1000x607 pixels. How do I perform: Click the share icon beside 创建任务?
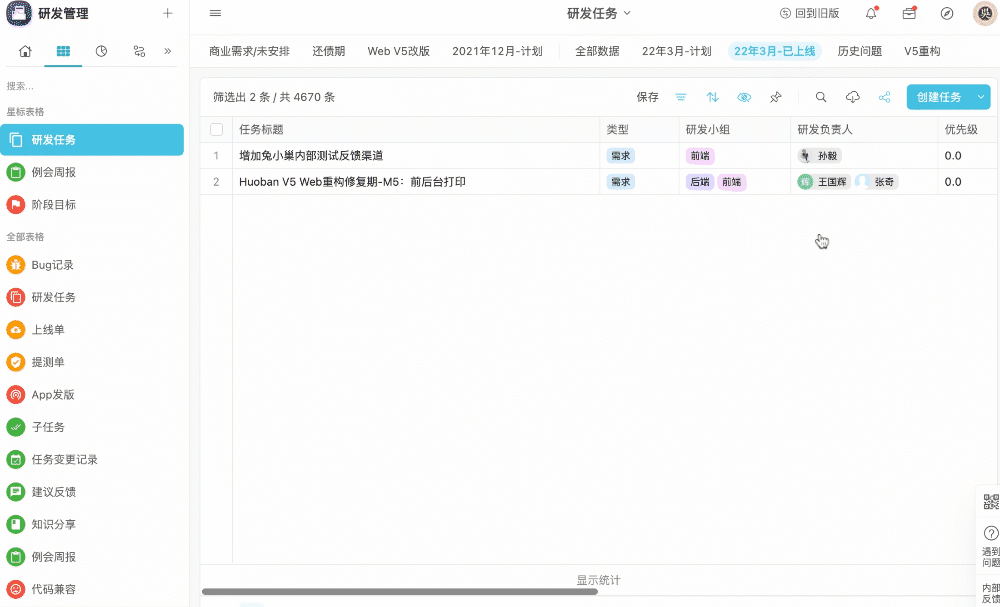885,97
